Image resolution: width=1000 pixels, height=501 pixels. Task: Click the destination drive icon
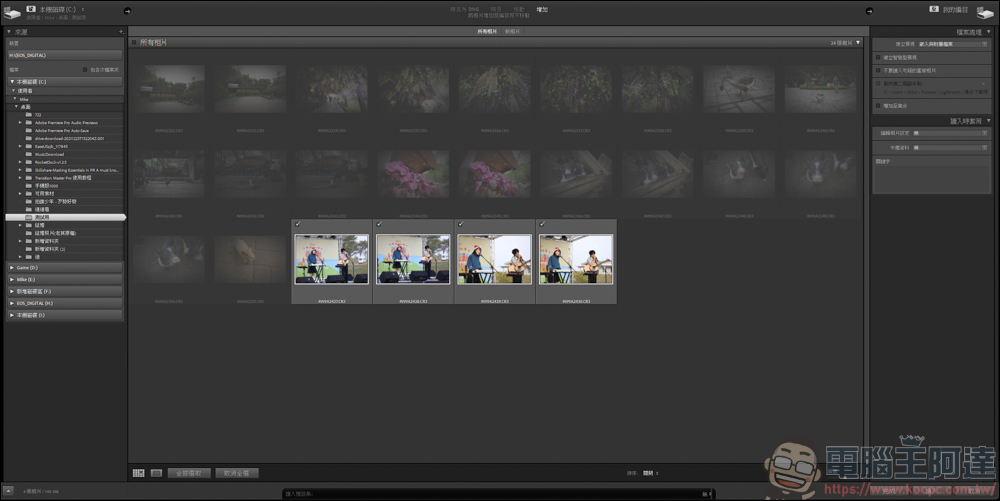click(985, 11)
